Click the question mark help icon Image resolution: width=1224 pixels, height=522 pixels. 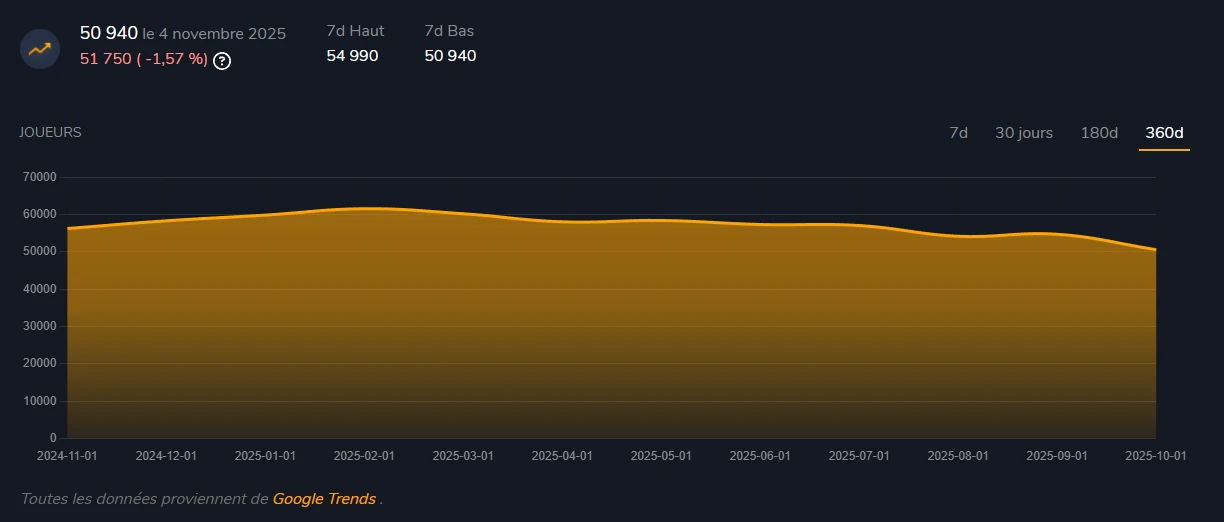point(222,61)
